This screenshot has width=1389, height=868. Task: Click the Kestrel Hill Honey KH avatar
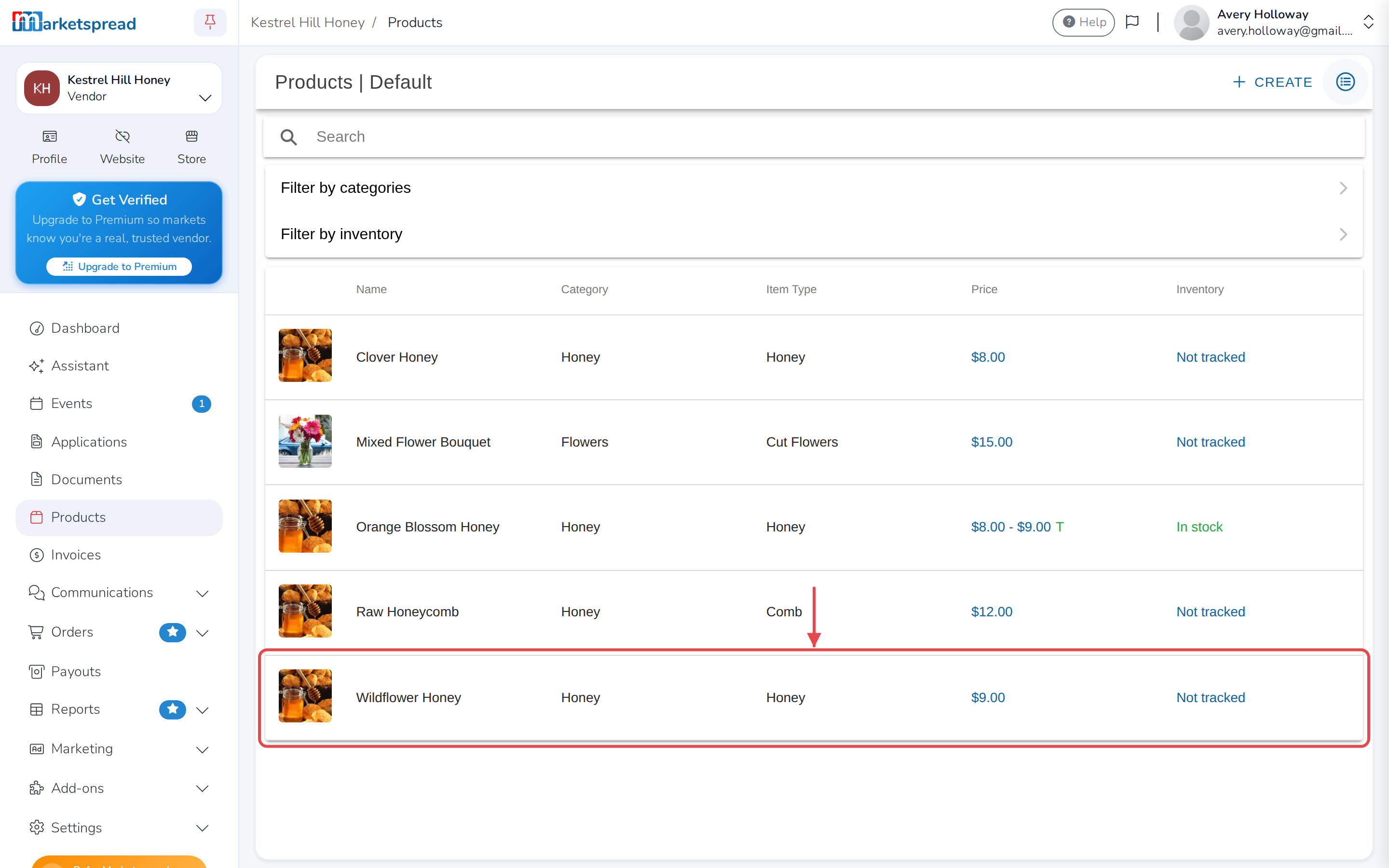[x=42, y=88]
